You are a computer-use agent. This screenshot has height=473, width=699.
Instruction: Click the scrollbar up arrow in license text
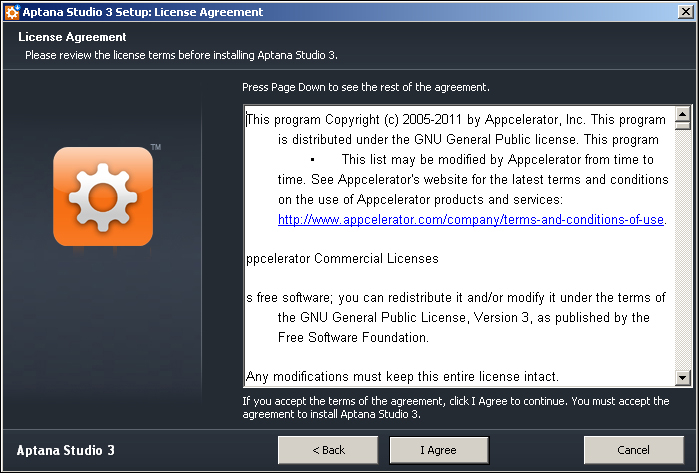(683, 114)
